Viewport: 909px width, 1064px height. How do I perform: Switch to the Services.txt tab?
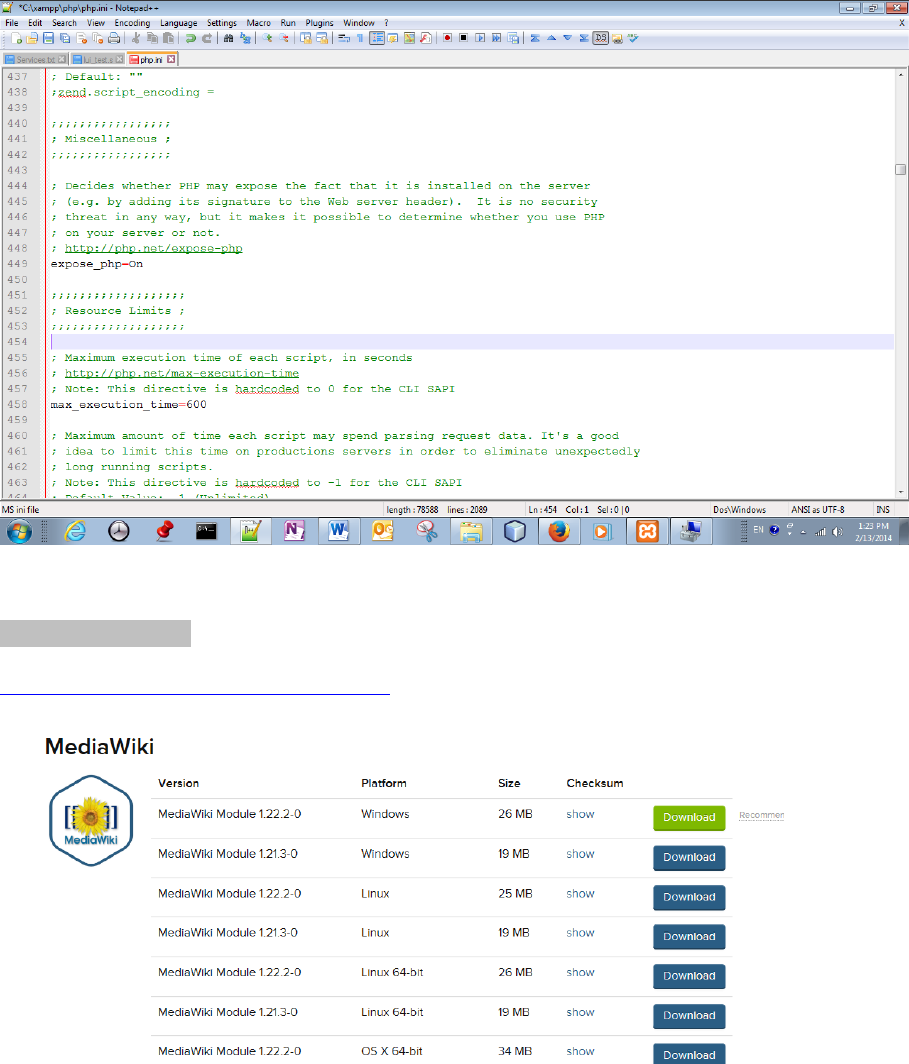35,60
